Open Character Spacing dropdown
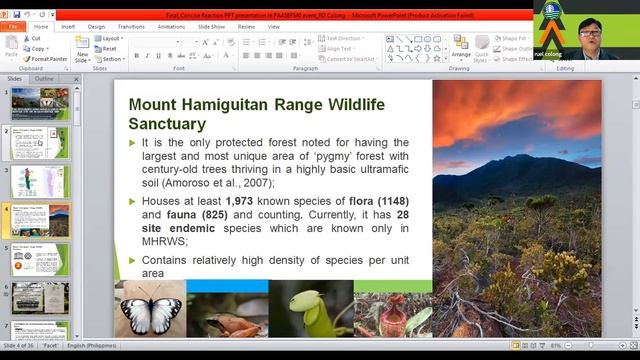 [193, 56]
